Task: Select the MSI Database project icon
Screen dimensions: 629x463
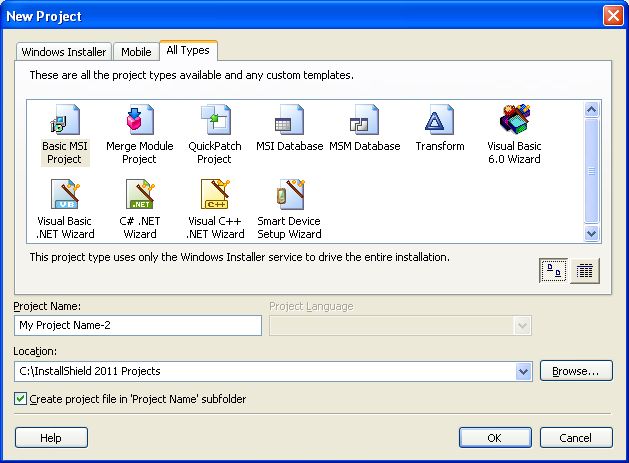Action: point(289,119)
